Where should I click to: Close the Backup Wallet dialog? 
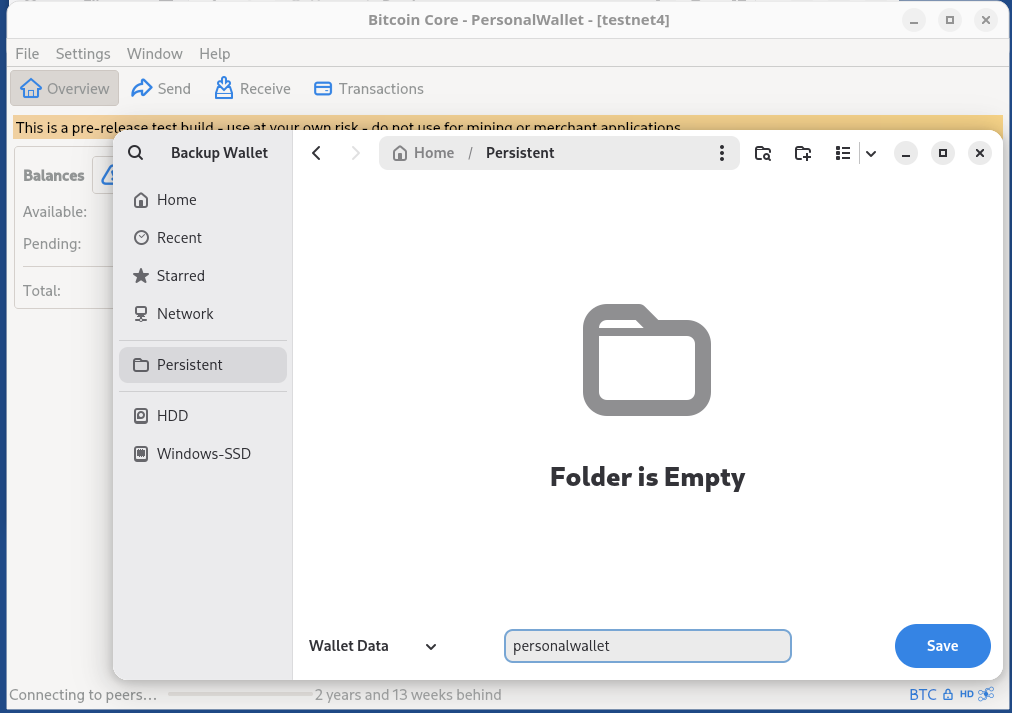[980, 153]
